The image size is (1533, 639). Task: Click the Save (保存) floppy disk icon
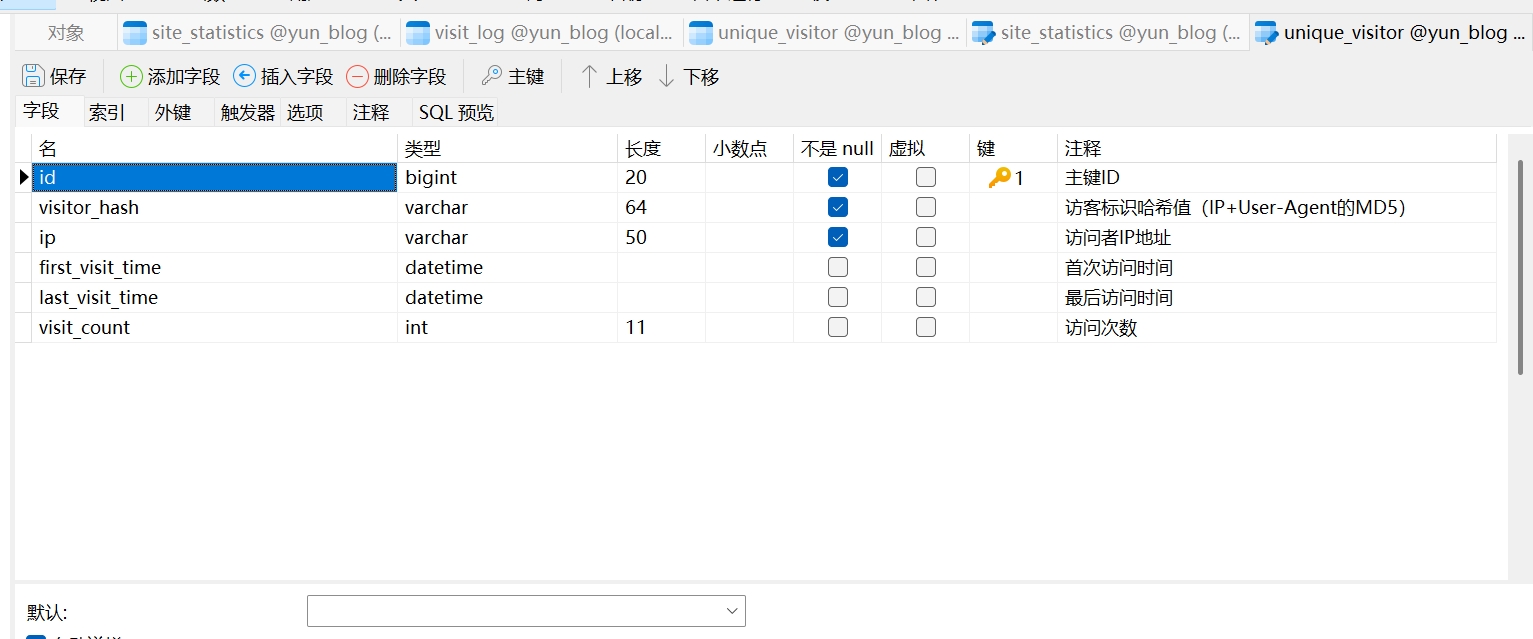[x=33, y=76]
